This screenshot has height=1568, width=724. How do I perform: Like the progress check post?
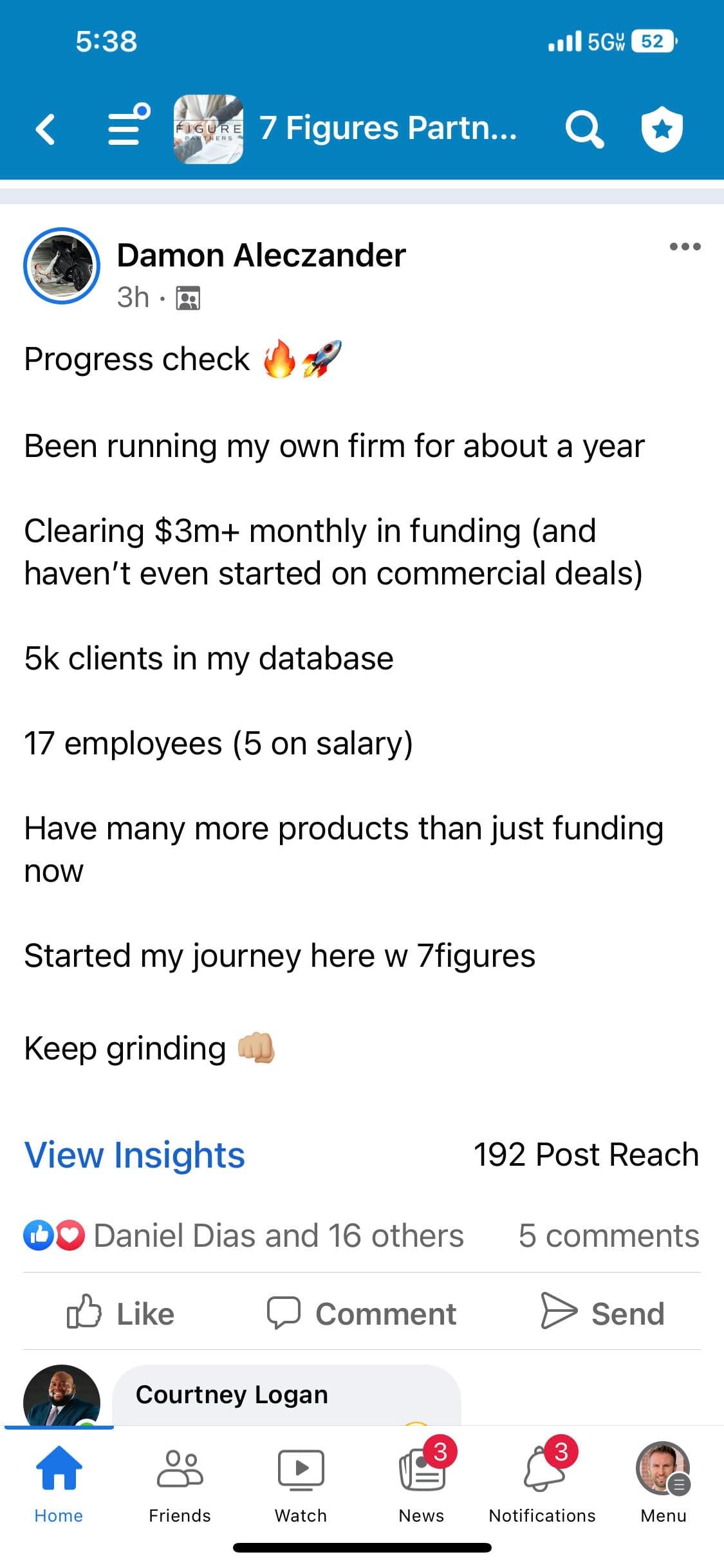pos(120,1313)
